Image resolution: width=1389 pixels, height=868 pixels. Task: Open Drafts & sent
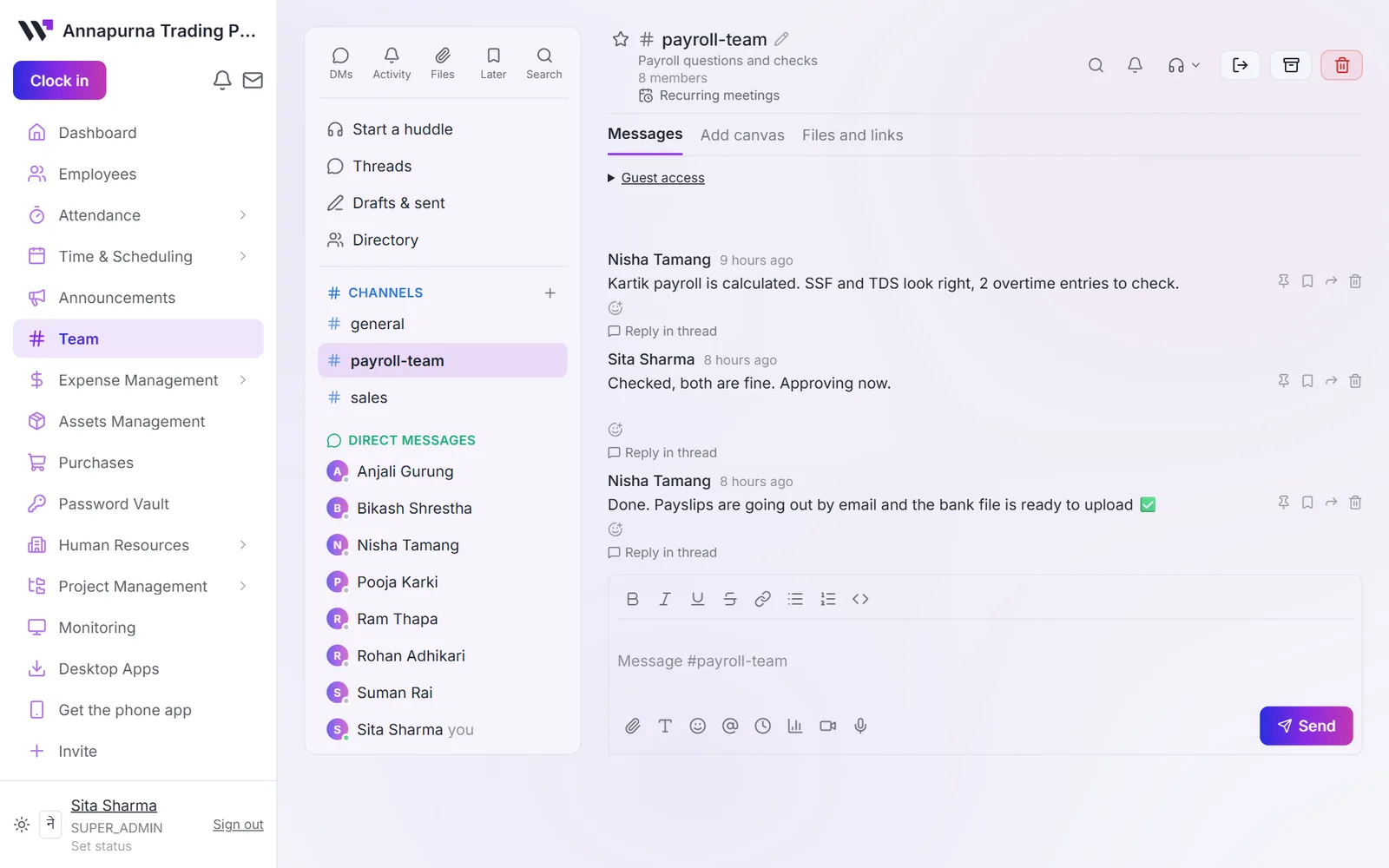click(x=443, y=203)
